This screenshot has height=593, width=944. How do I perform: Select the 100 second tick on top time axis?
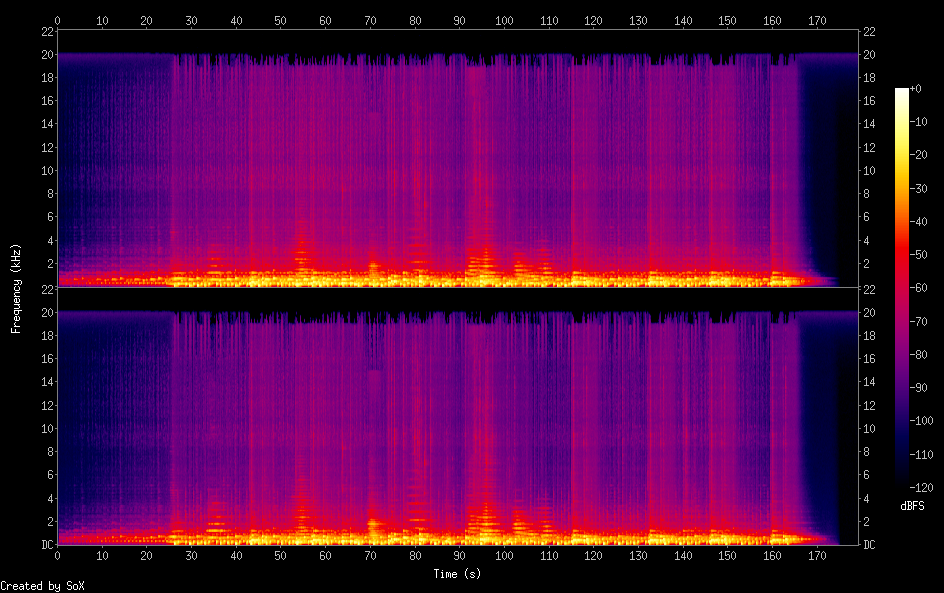[x=504, y=19]
